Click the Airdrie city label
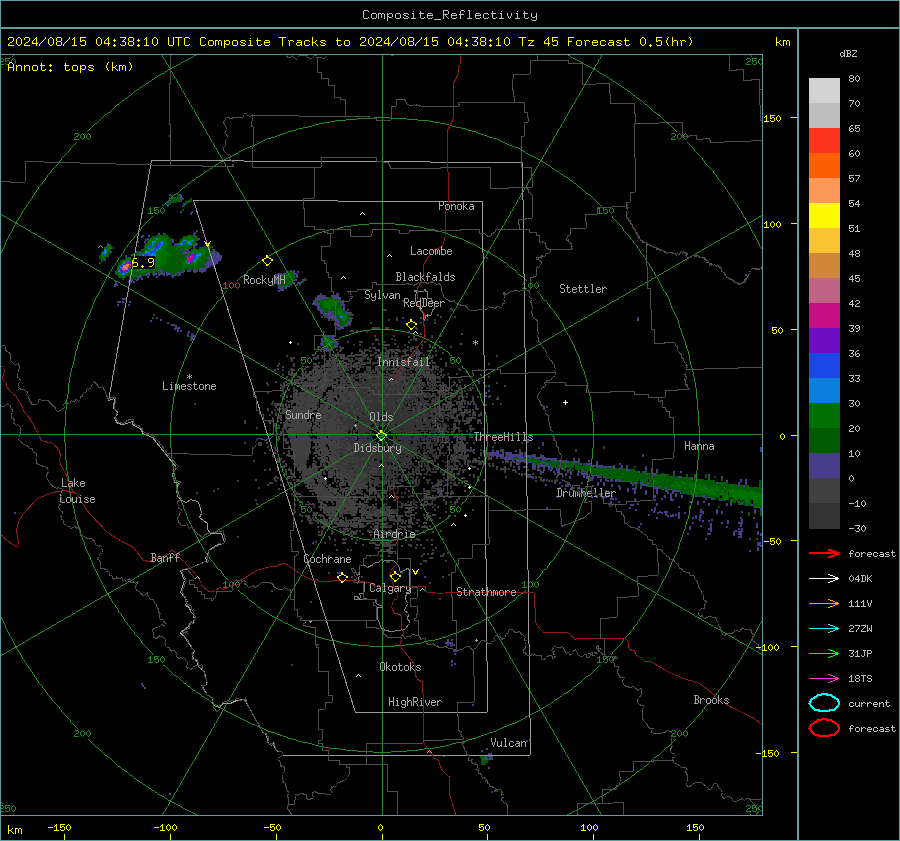The width and height of the screenshot is (900, 841). pos(394,534)
